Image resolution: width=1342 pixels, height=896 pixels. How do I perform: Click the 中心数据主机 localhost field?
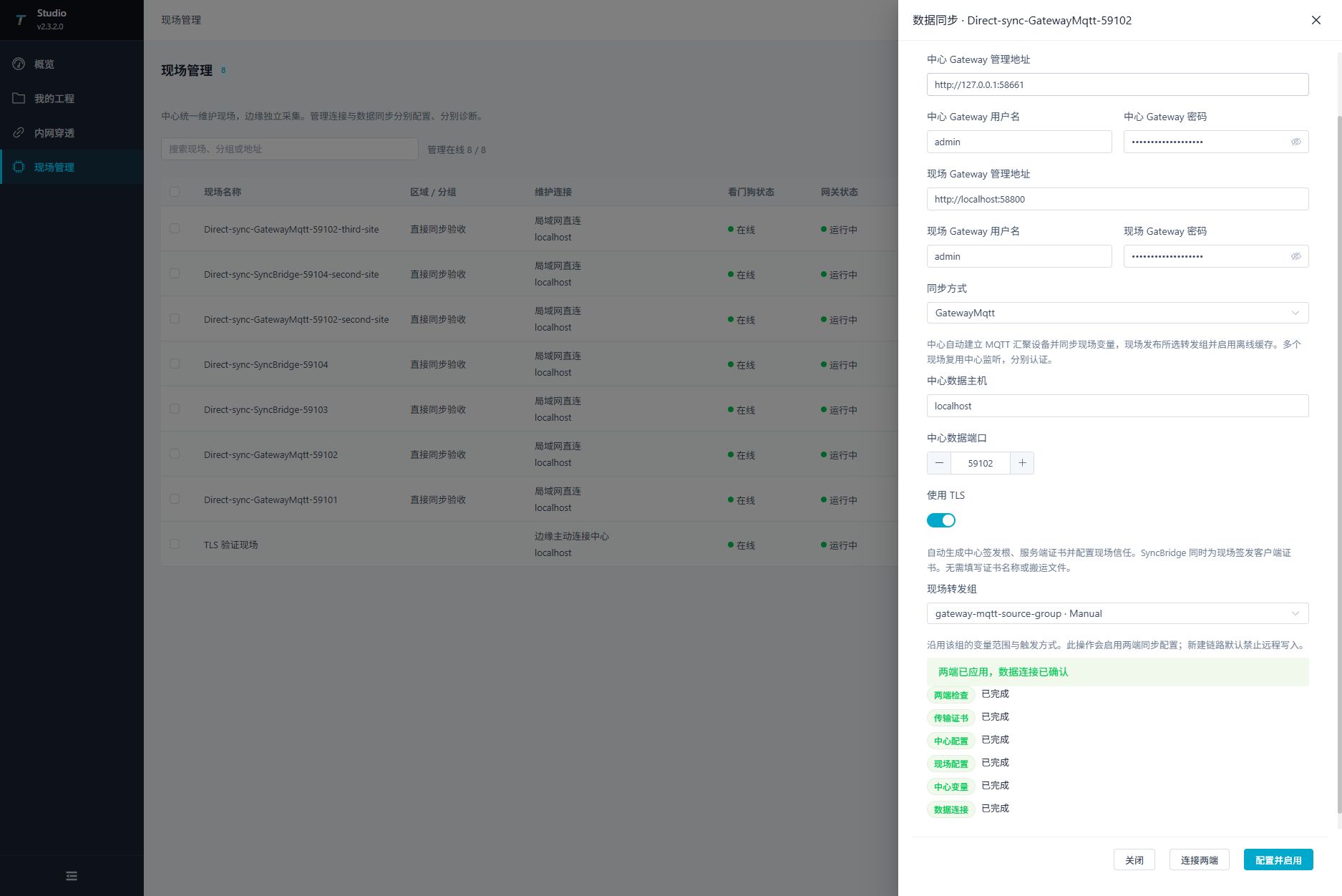(x=1117, y=406)
